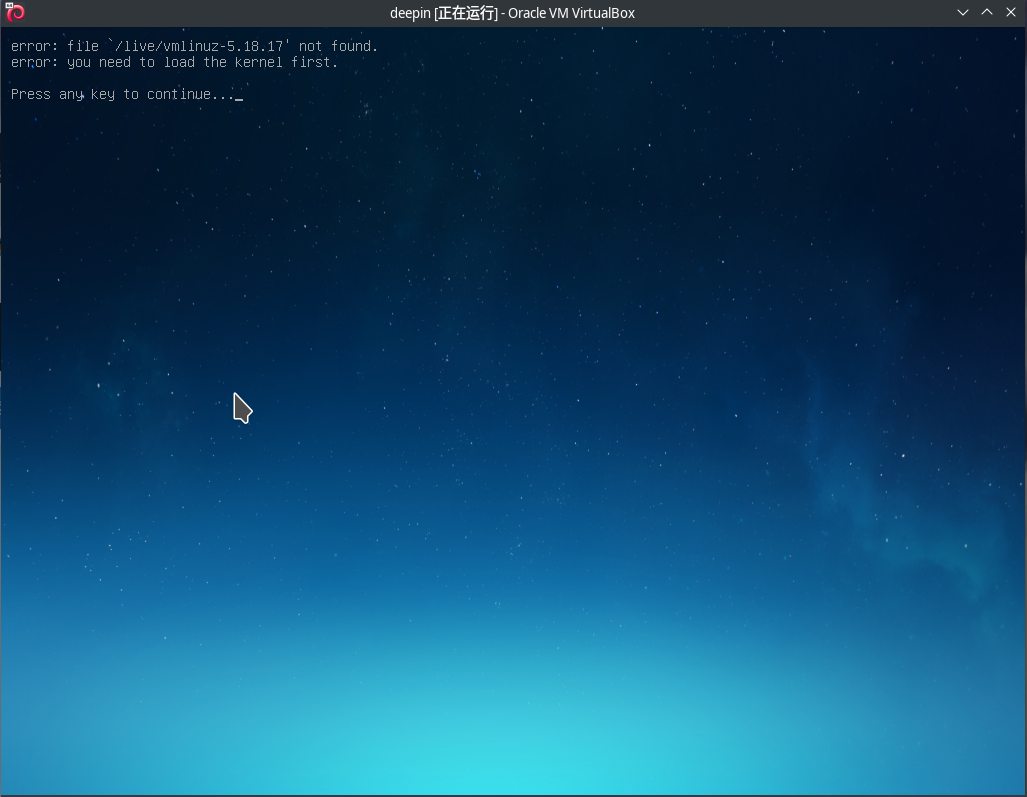Minimize the VirtualBox window with down chevron
This screenshot has width=1027, height=797.
coord(963,13)
